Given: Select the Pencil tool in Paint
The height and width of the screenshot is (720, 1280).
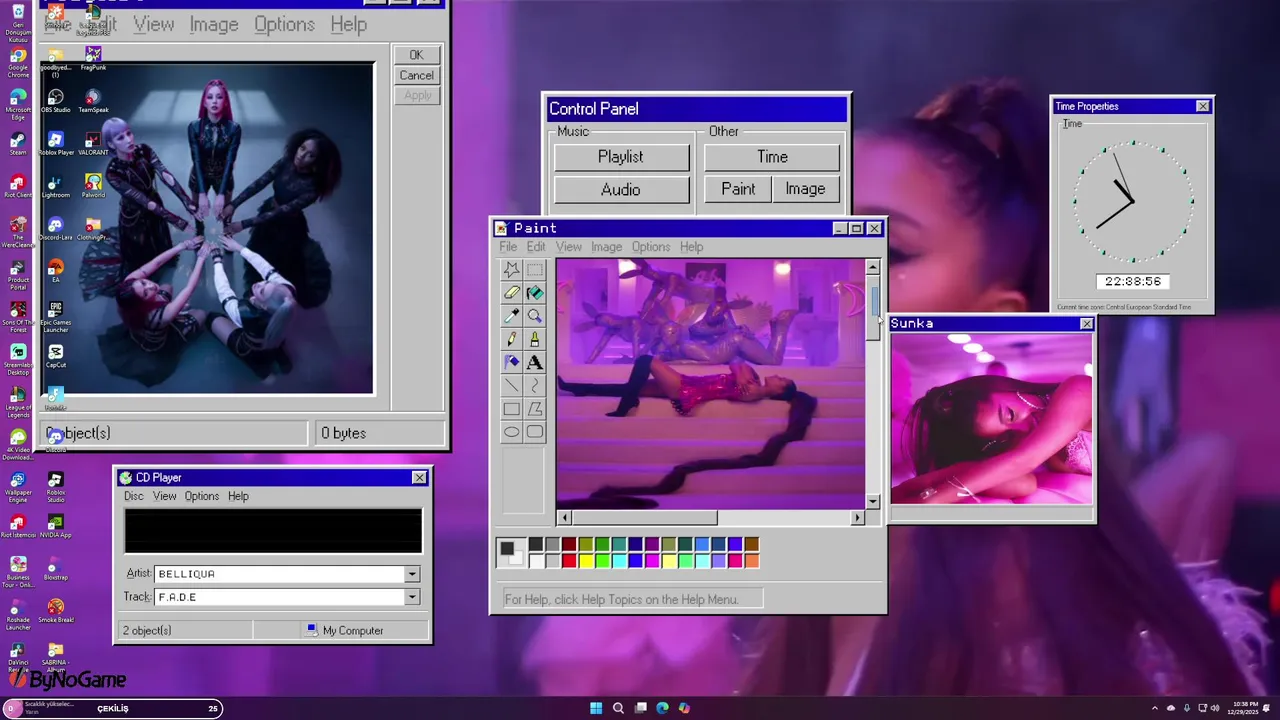Looking at the screenshot, I should (511, 339).
